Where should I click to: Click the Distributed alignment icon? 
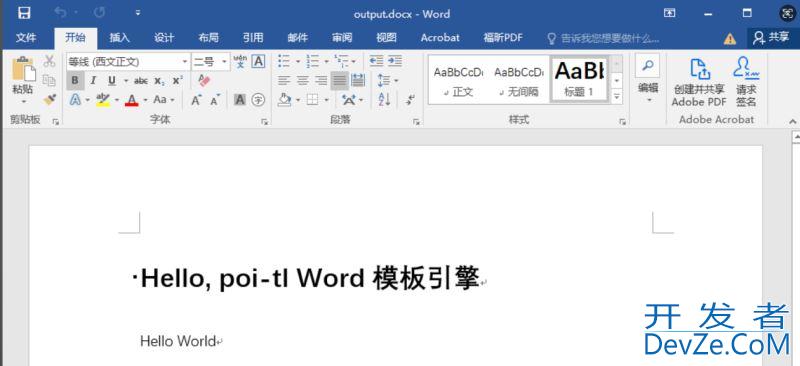(358, 81)
